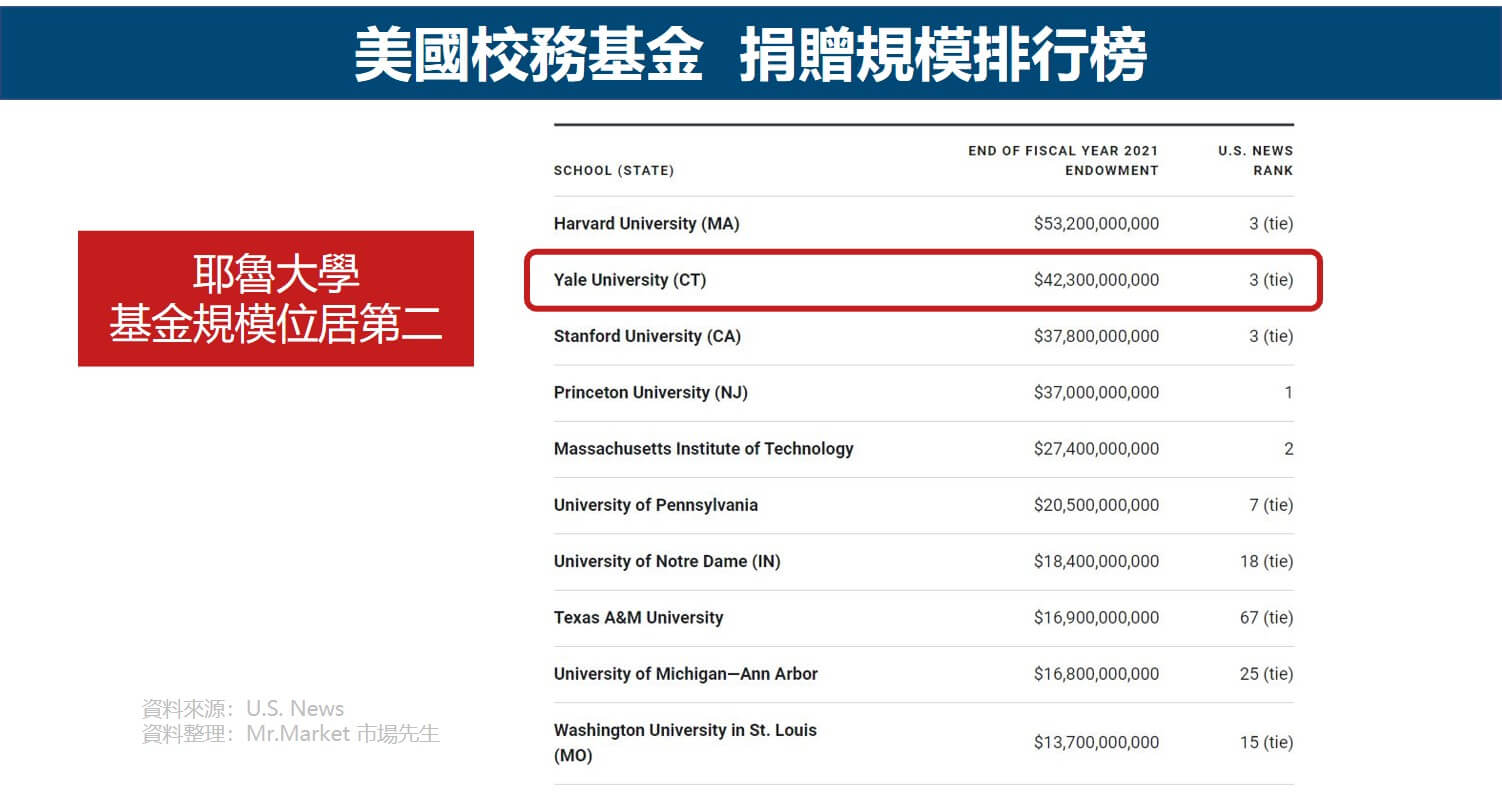Click the 資料來源：U.S. News credit
The height and width of the screenshot is (795, 1502).
pos(243,709)
